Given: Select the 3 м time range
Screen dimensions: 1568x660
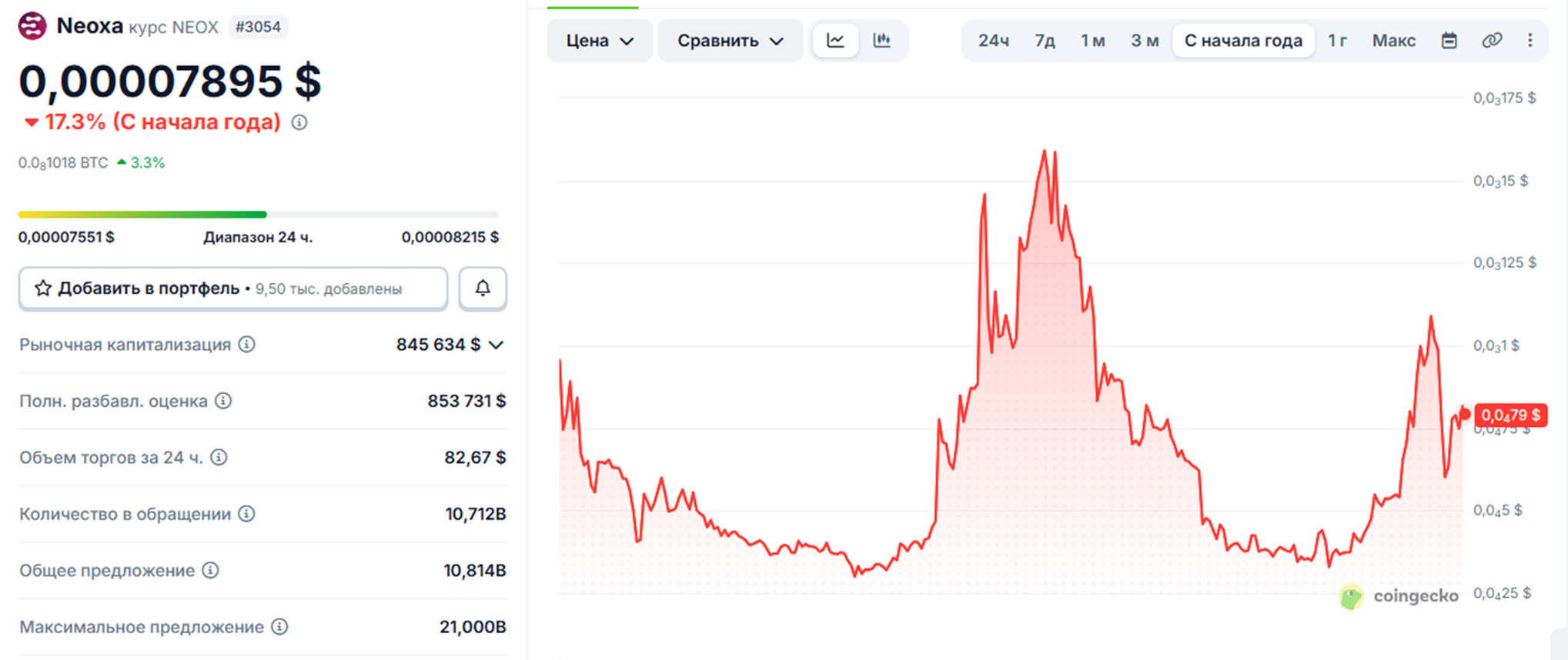Looking at the screenshot, I should [1145, 41].
